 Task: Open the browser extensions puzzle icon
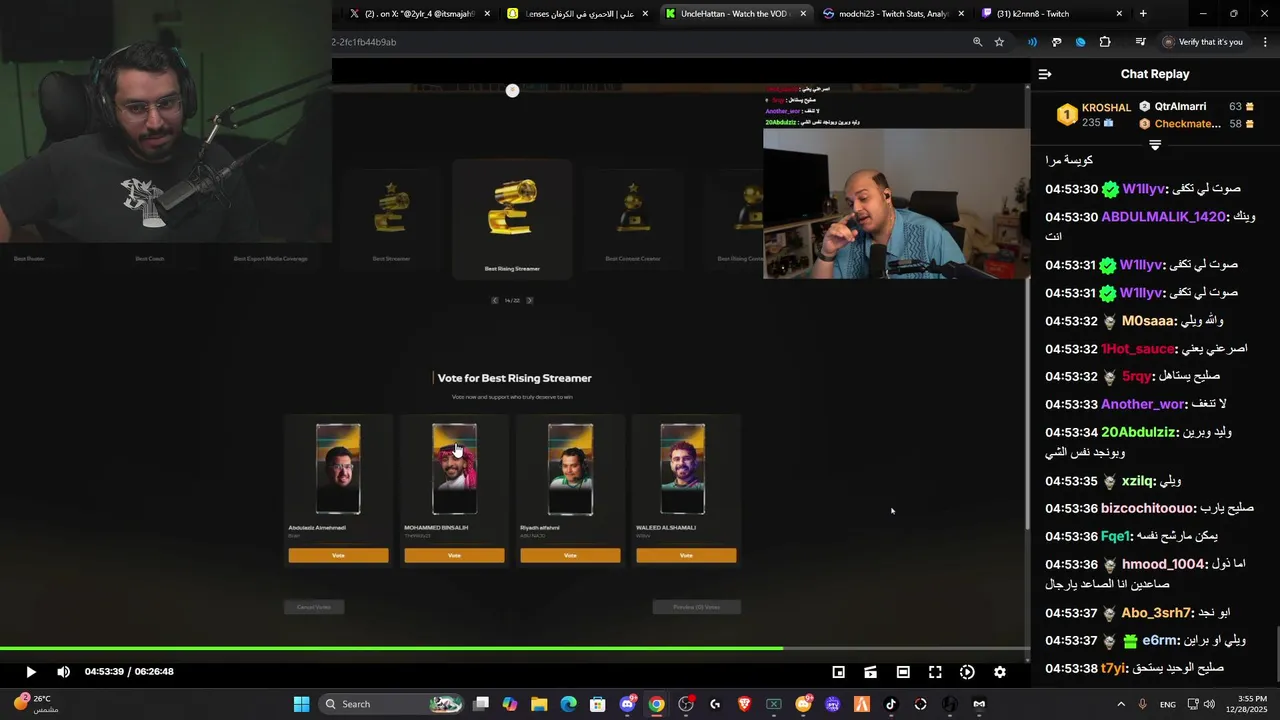coord(1105,42)
